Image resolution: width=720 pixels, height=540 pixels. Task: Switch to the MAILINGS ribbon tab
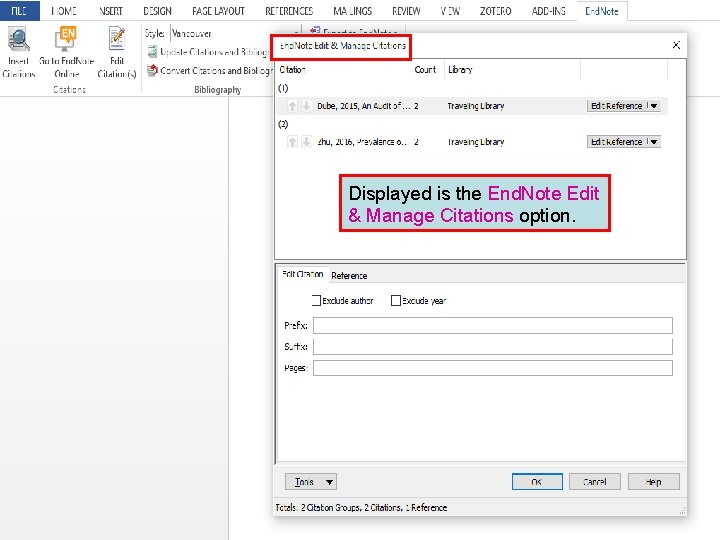pyautogui.click(x=353, y=11)
